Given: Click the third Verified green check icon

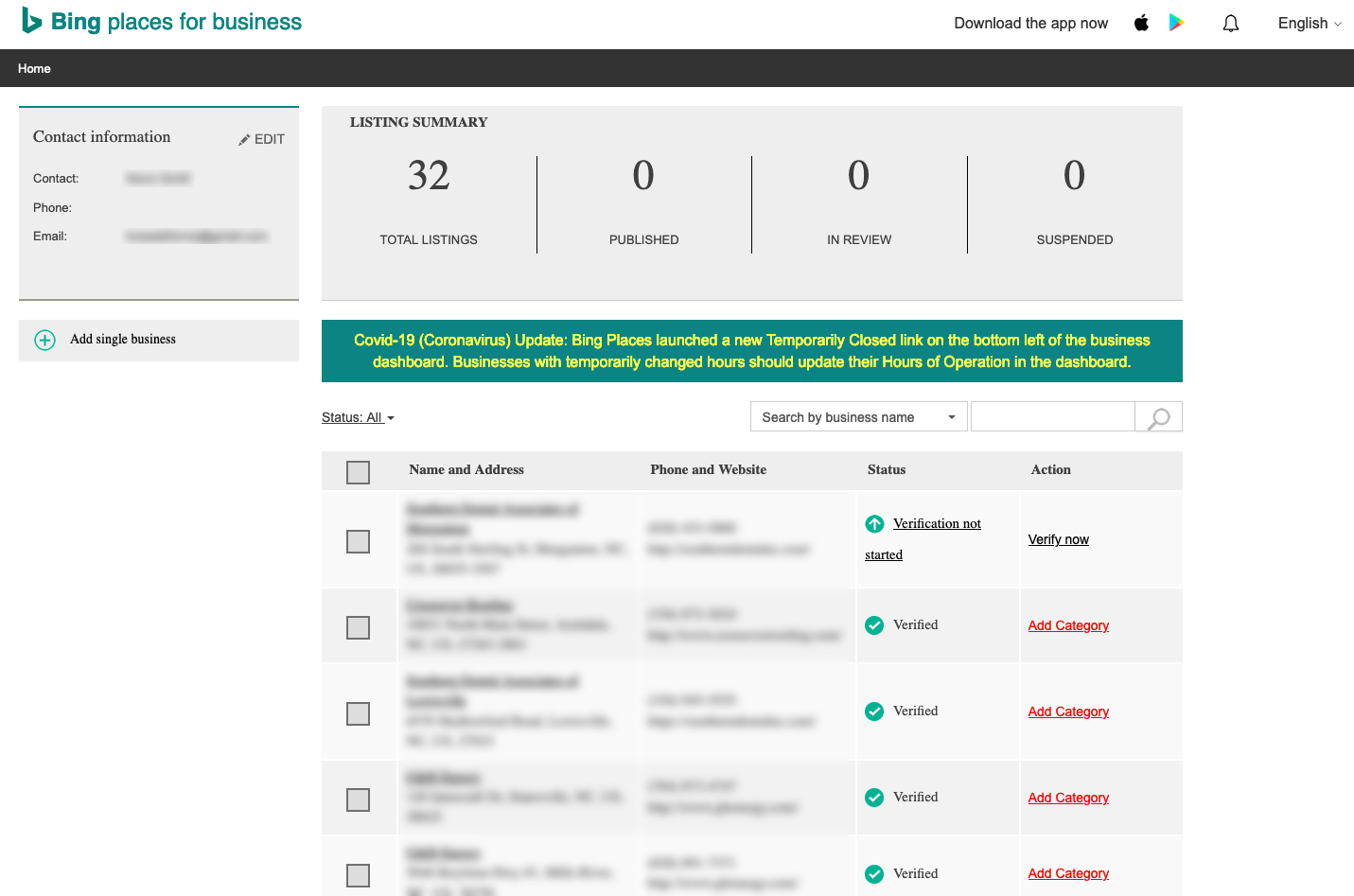Looking at the screenshot, I should (x=874, y=798).
